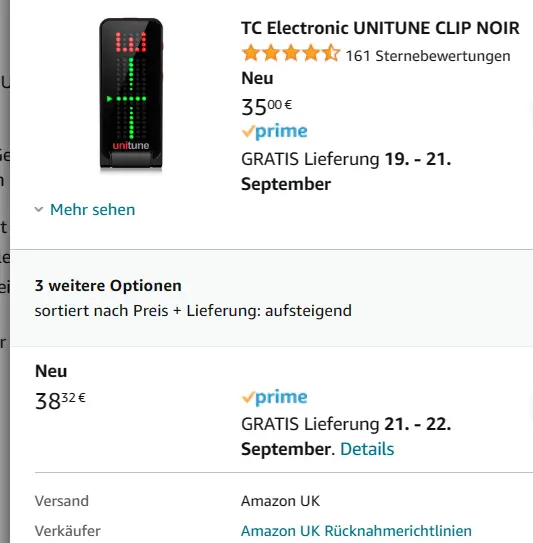Click the prime logo under 35,00 € price
The height and width of the screenshot is (543, 533).
274,132
